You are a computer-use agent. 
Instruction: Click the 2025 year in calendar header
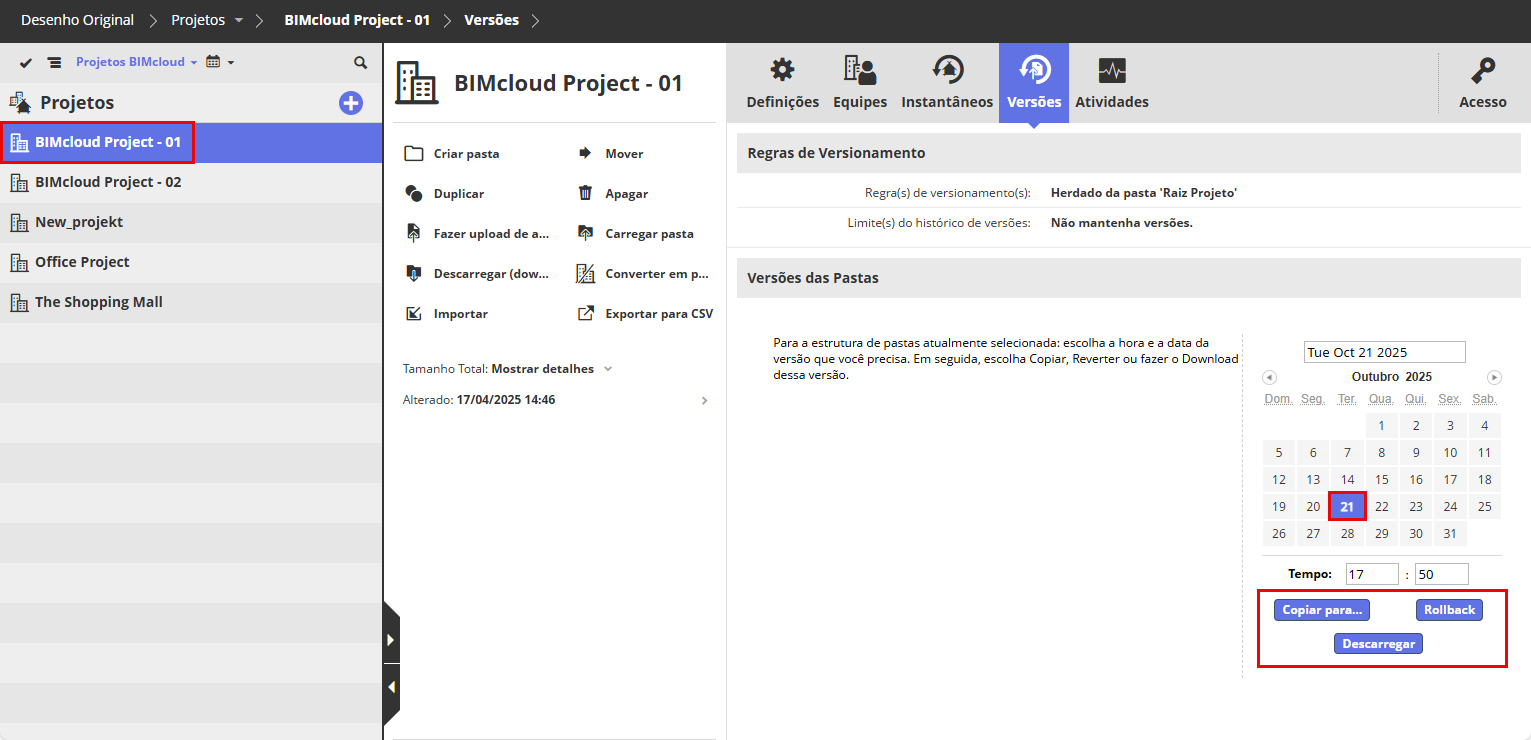coord(1418,377)
